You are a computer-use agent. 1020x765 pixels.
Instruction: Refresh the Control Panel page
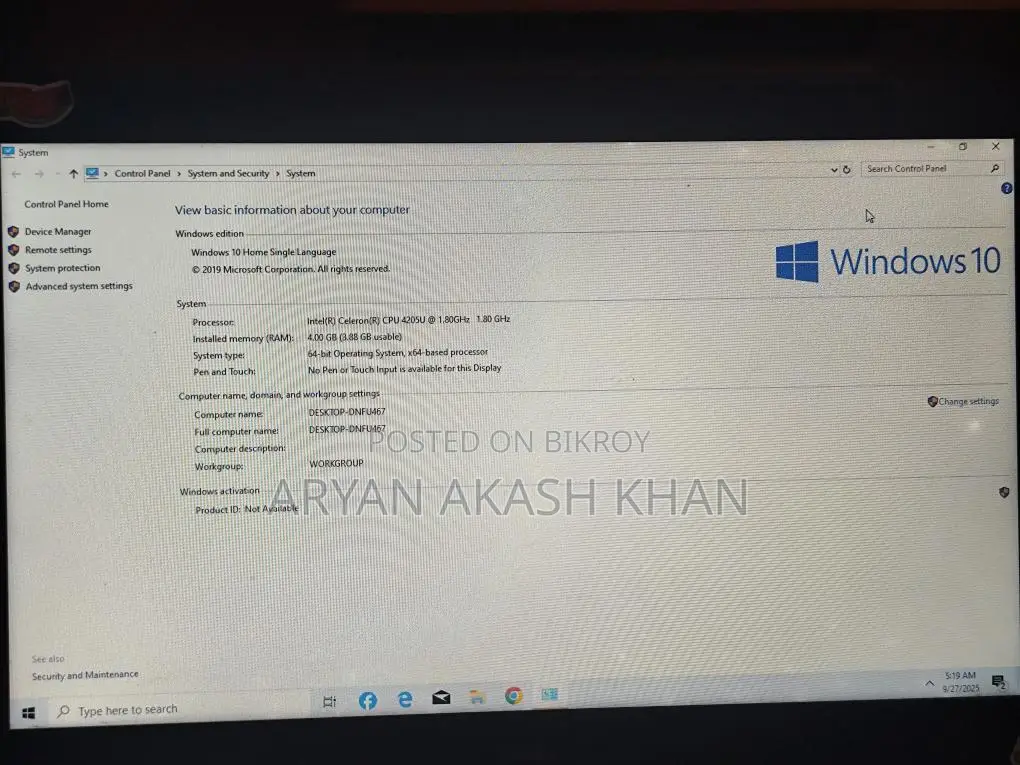pyautogui.click(x=846, y=170)
